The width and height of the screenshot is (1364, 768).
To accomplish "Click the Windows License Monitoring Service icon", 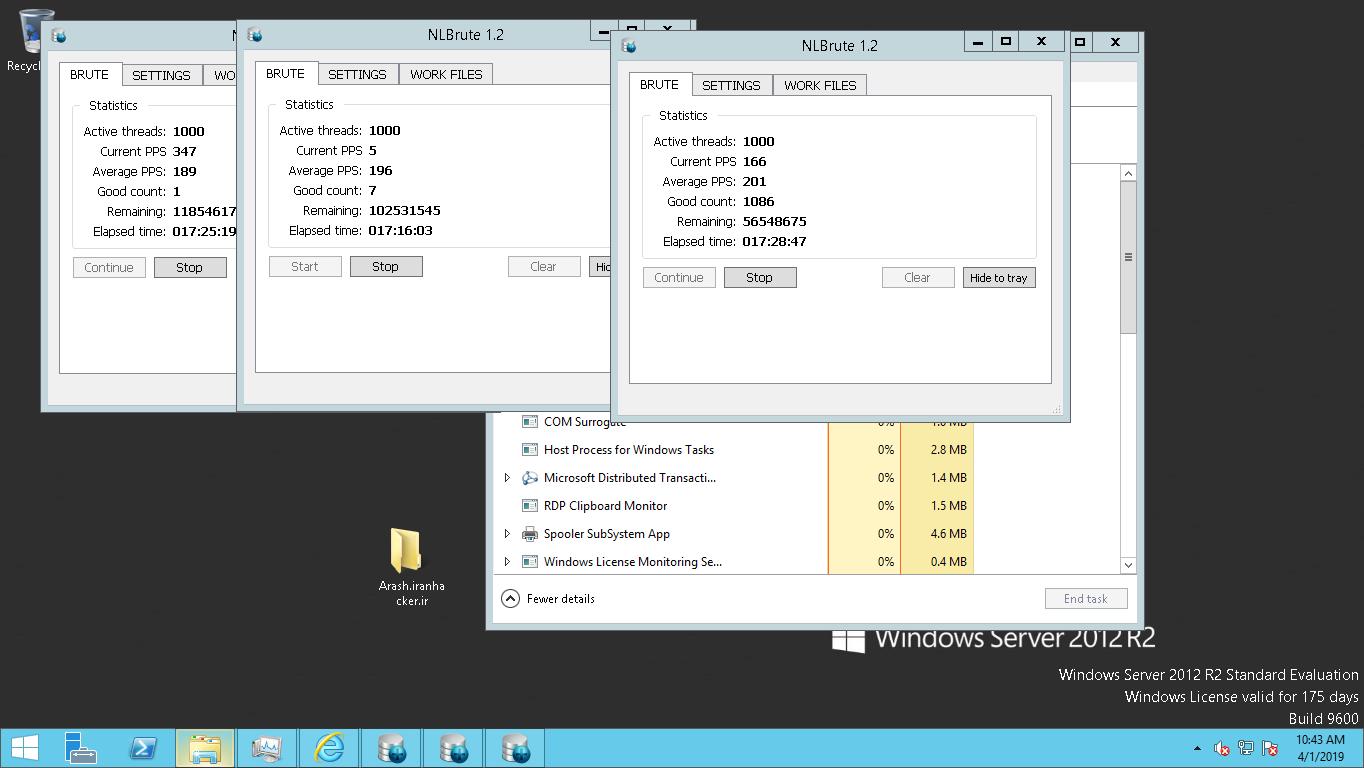I will point(530,562).
